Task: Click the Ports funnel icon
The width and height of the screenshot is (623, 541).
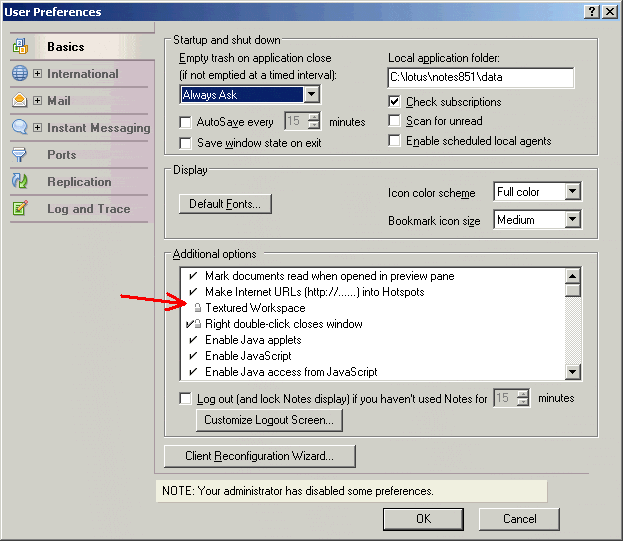Action: point(20,155)
